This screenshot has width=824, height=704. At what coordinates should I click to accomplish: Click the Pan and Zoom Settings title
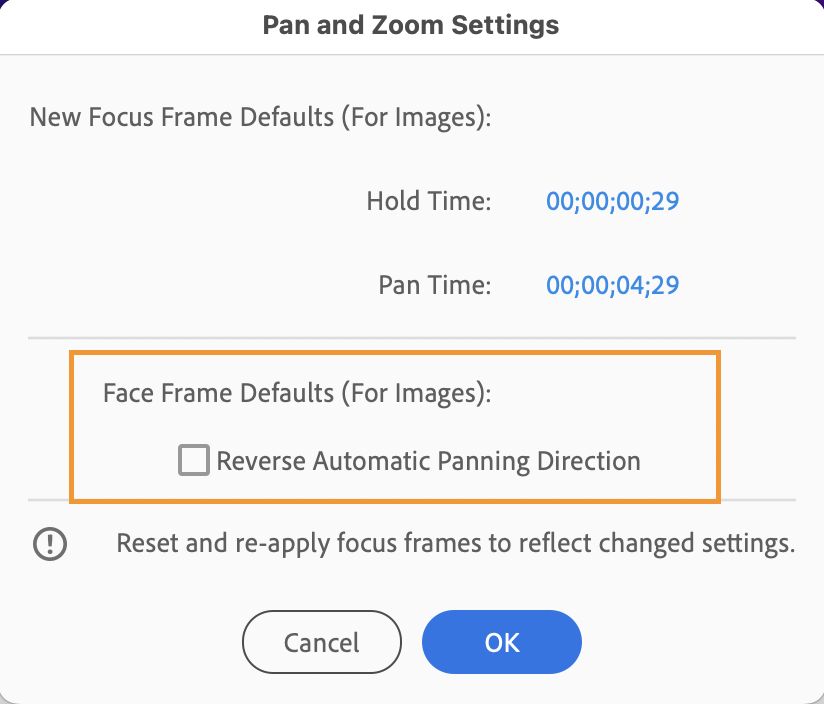tap(411, 25)
